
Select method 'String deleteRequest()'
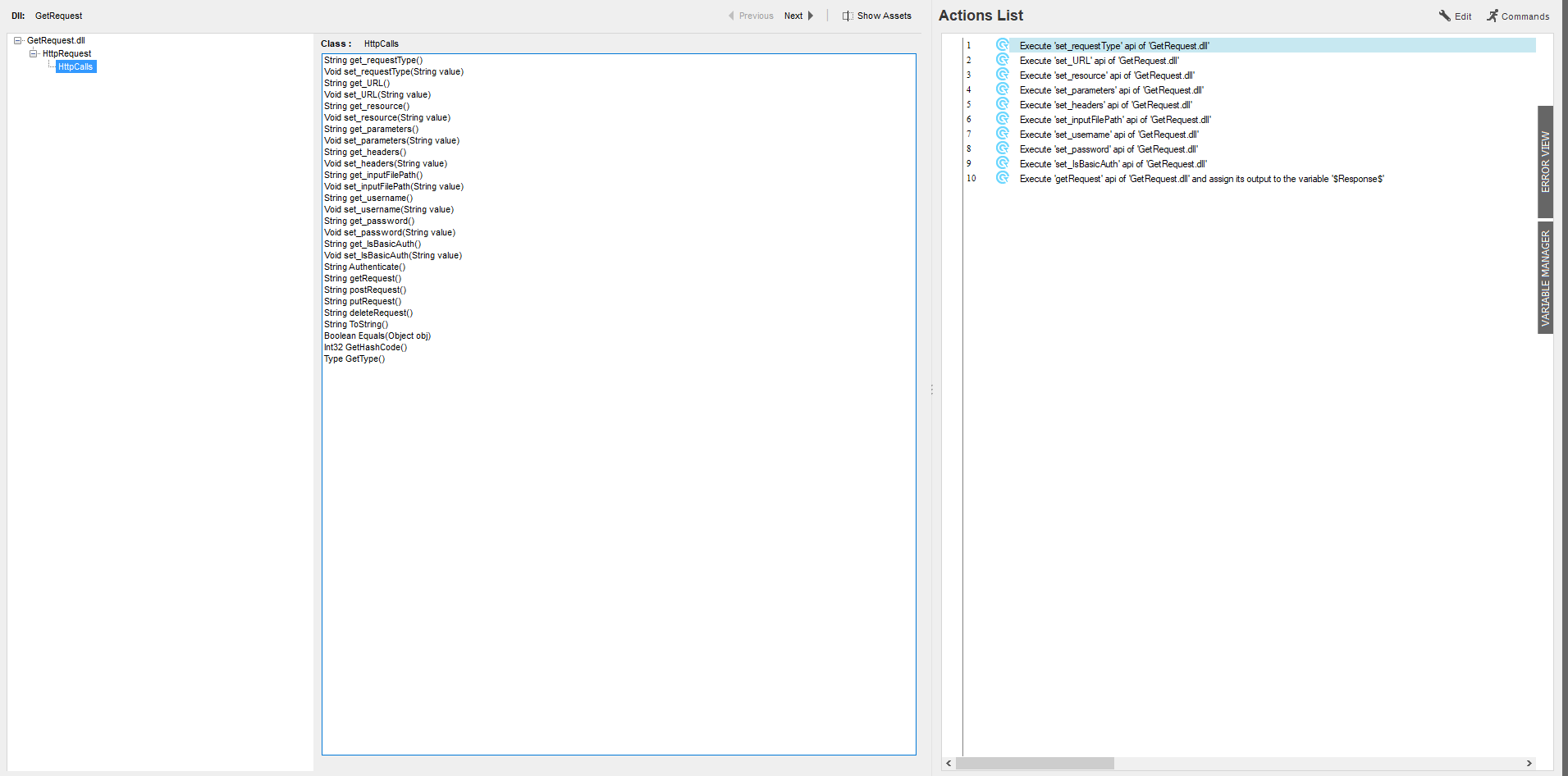[368, 313]
